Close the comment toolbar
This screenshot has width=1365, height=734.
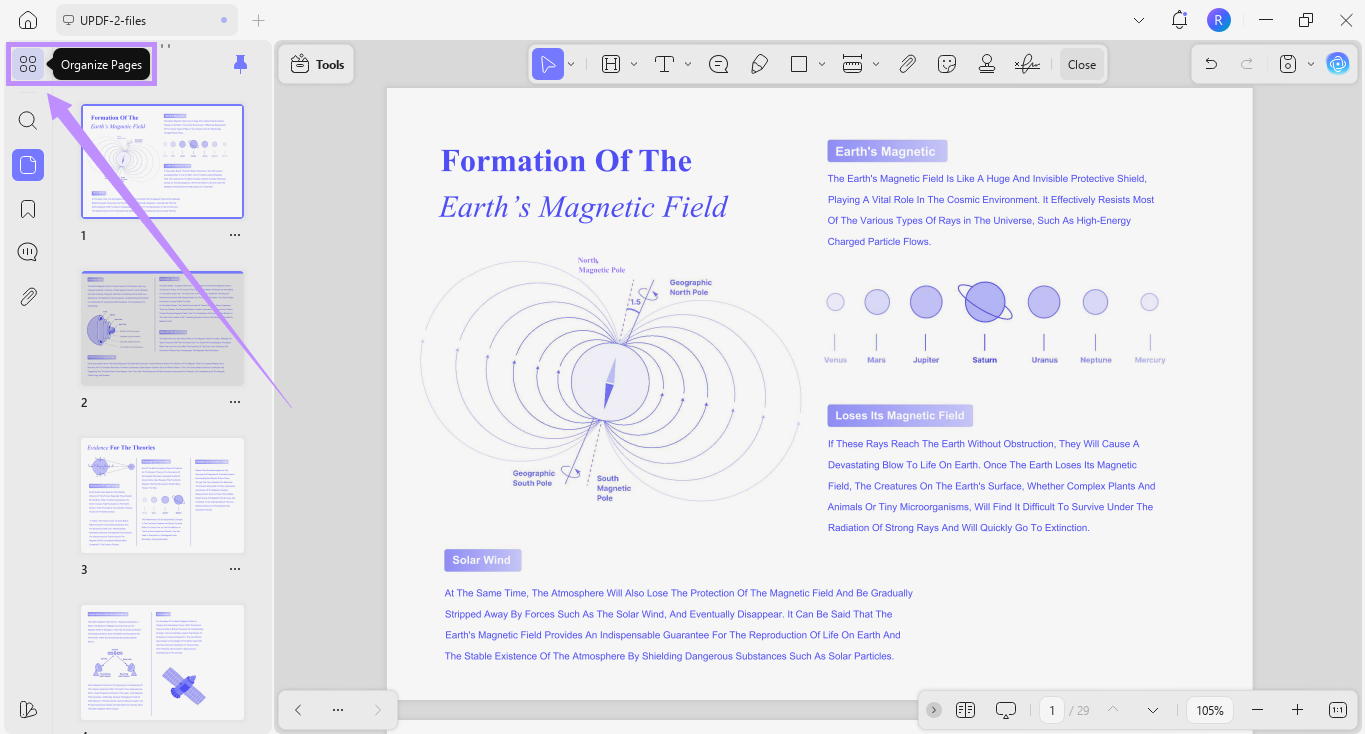(x=1082, y=64)
